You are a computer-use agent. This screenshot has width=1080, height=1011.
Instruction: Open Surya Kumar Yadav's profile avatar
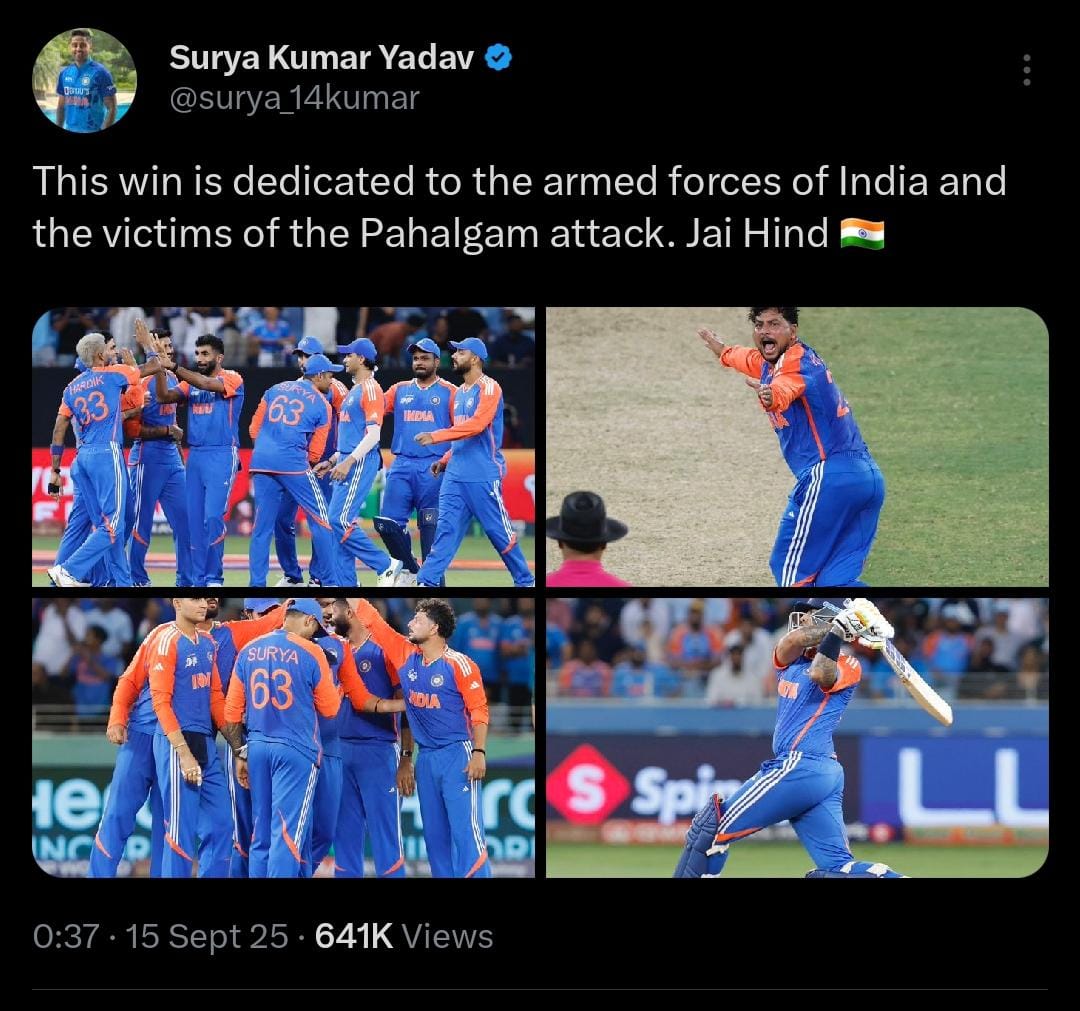point(85,80)
